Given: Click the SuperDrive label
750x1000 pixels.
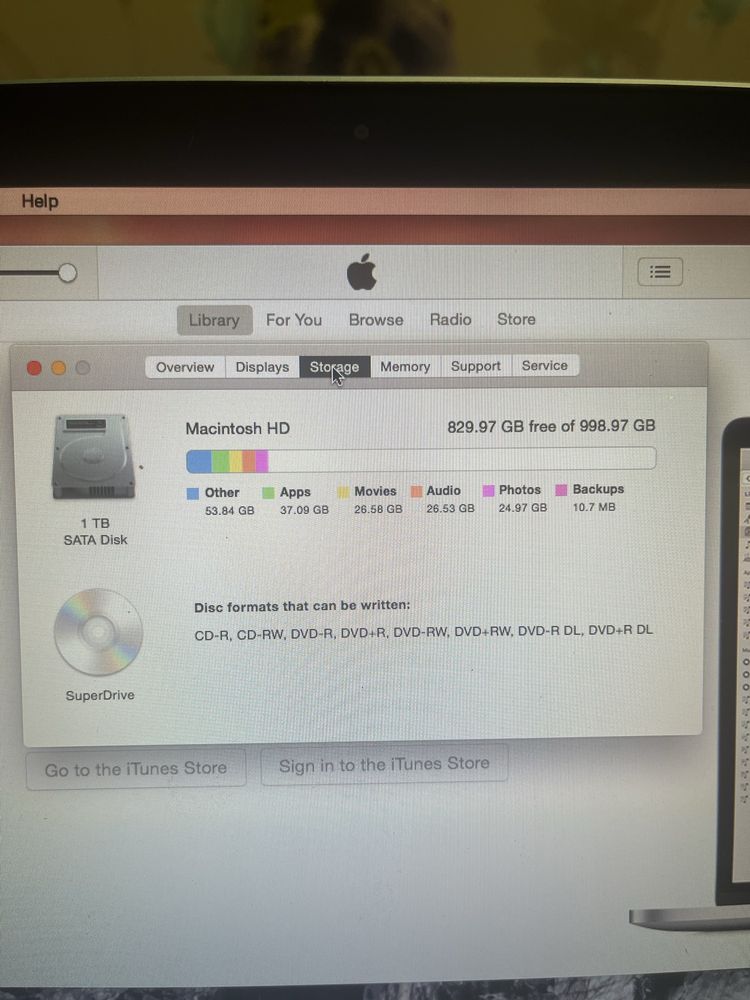Looking at the screenshot, I should pos(99,695).
